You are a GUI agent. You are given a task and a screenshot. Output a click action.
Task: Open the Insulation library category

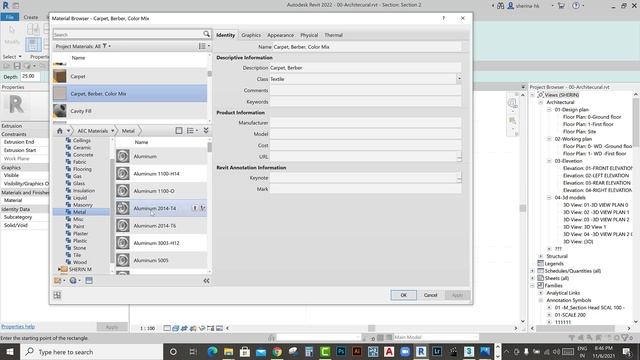point(84,191)
